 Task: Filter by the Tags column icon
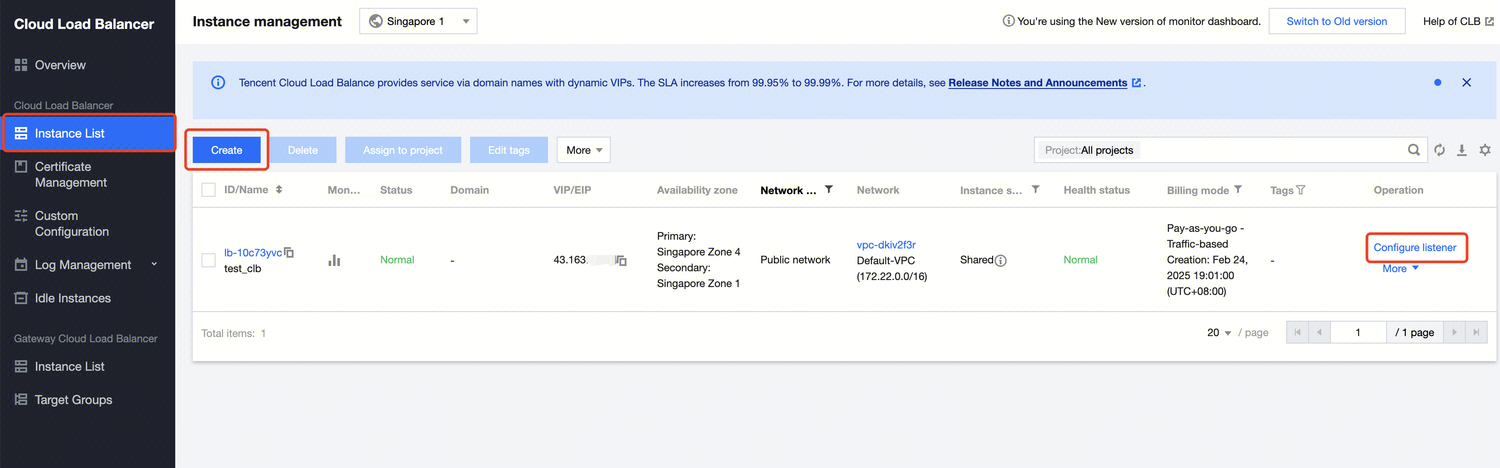coord(1300,190)
